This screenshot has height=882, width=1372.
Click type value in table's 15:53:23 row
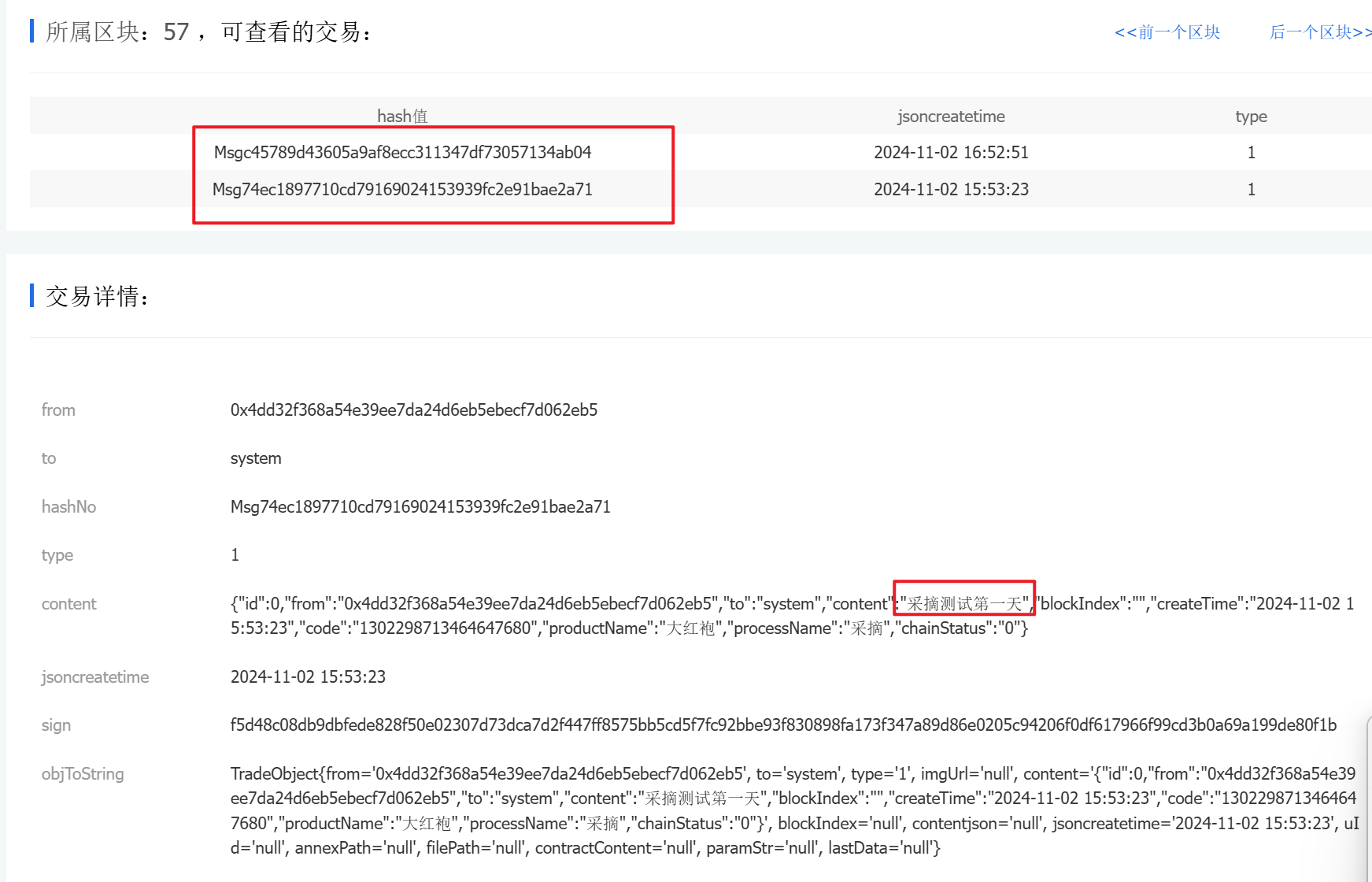tap(1251, 190)
